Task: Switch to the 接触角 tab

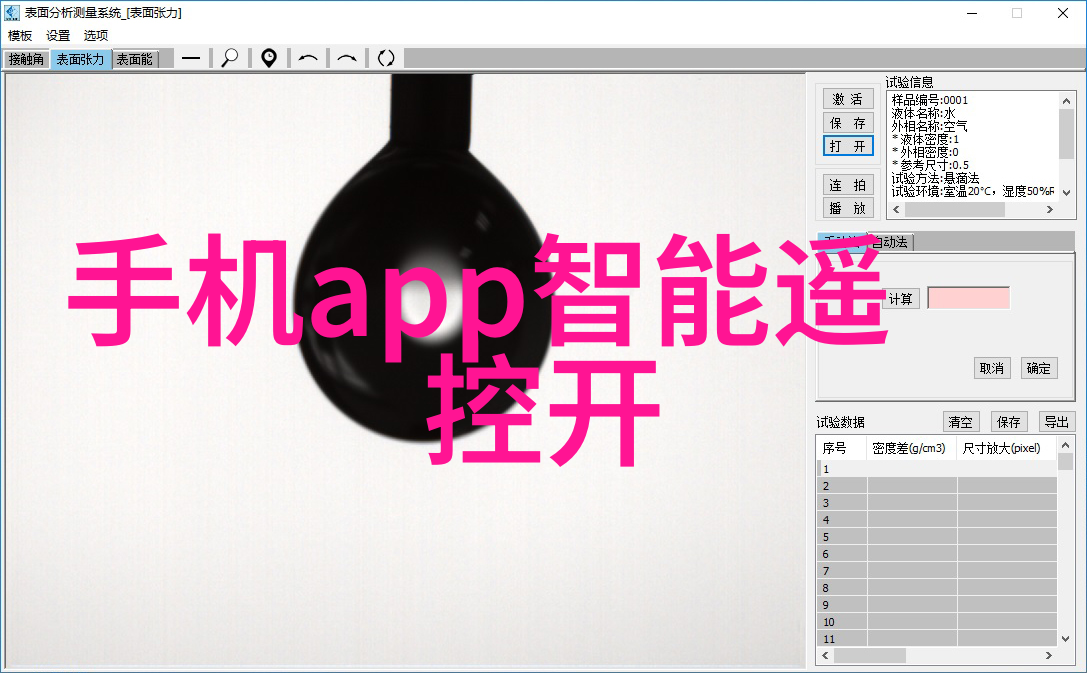Action: click(x=26, y=60)
